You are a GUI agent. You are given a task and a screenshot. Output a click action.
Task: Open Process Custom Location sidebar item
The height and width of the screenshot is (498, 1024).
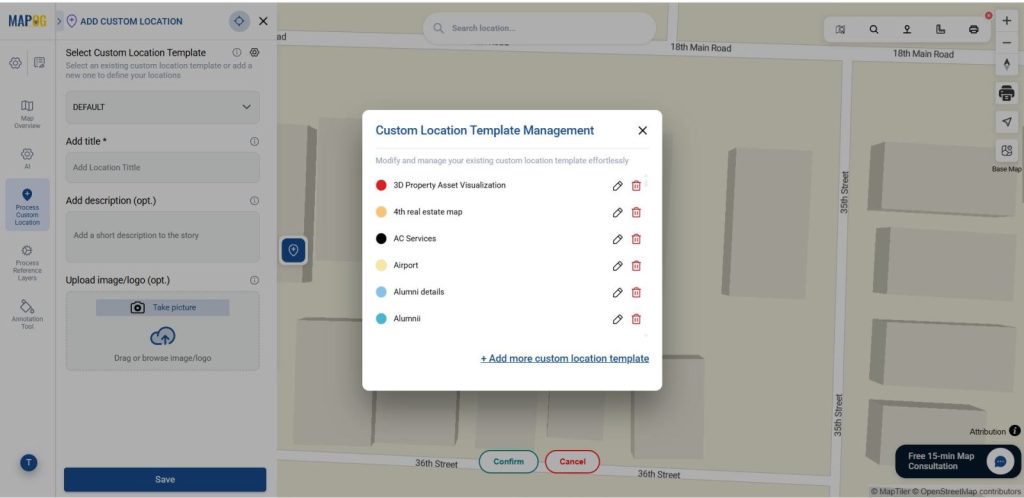(27, 206)
